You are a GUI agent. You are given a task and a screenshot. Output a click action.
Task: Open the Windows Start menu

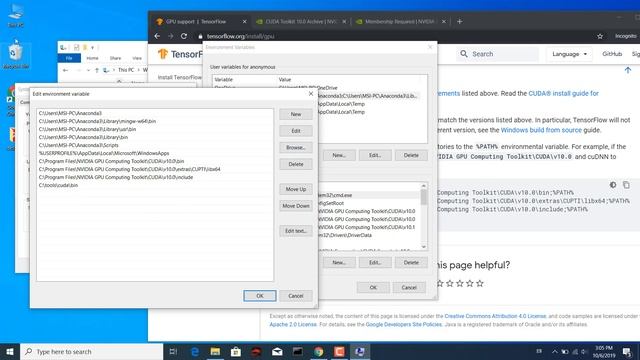click(x=10, y=351)
